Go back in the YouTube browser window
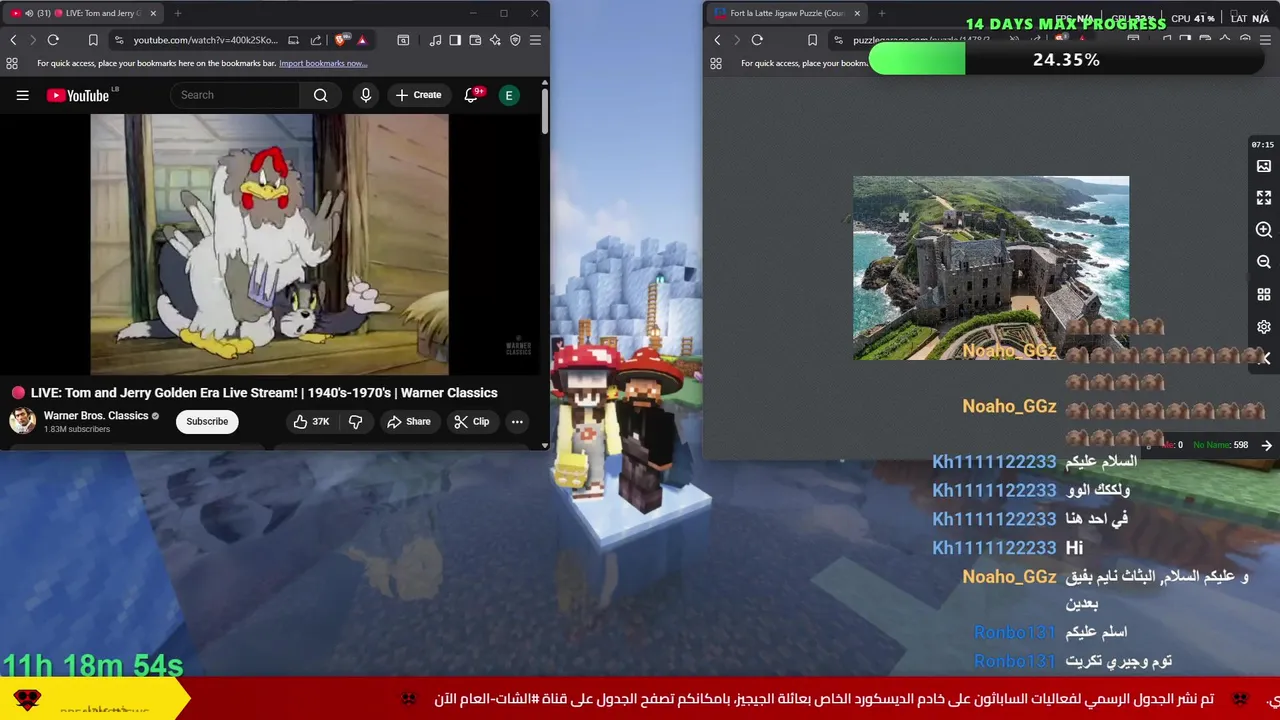The width and height of the screenshot is (1280, 720). point(13,40)
